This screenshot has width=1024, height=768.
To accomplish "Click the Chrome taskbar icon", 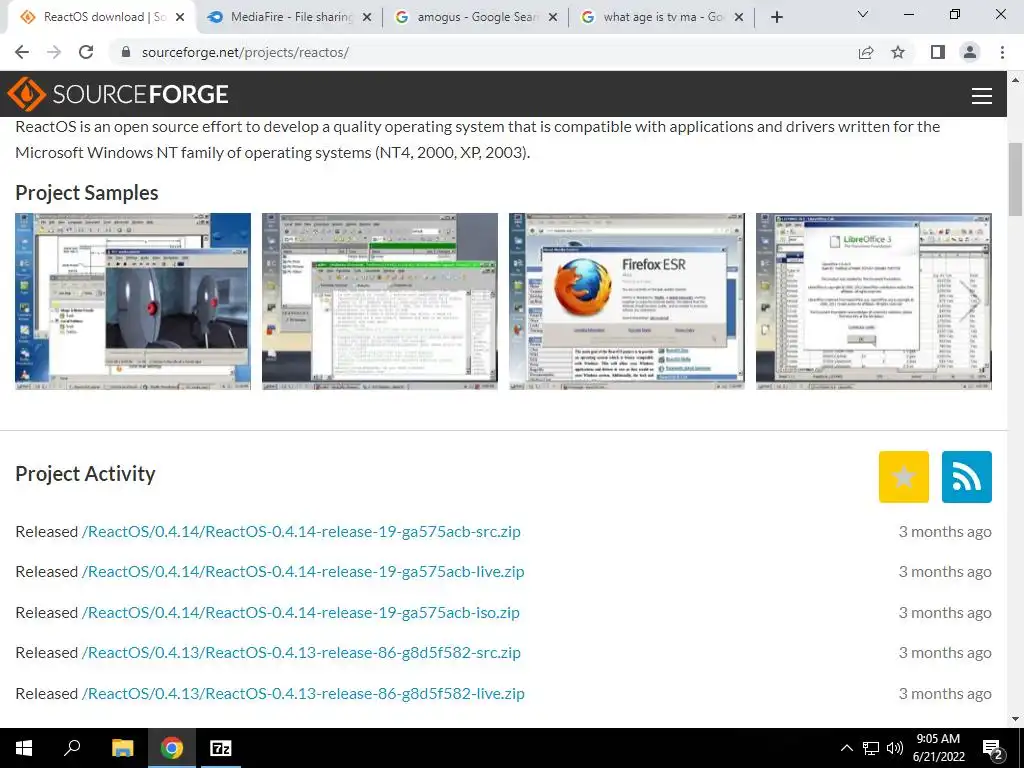I will [x=172, y=748].
